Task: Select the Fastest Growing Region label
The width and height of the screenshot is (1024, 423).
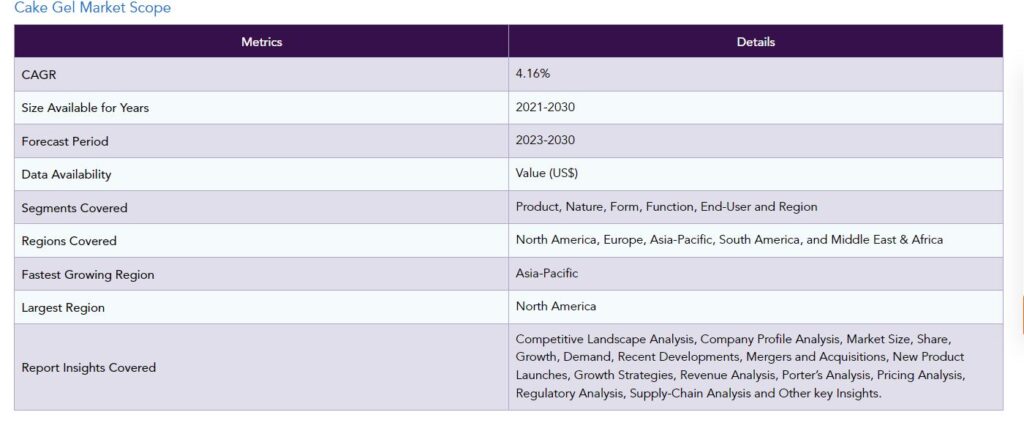Action: pyautogui.click(x=88, y=275)
